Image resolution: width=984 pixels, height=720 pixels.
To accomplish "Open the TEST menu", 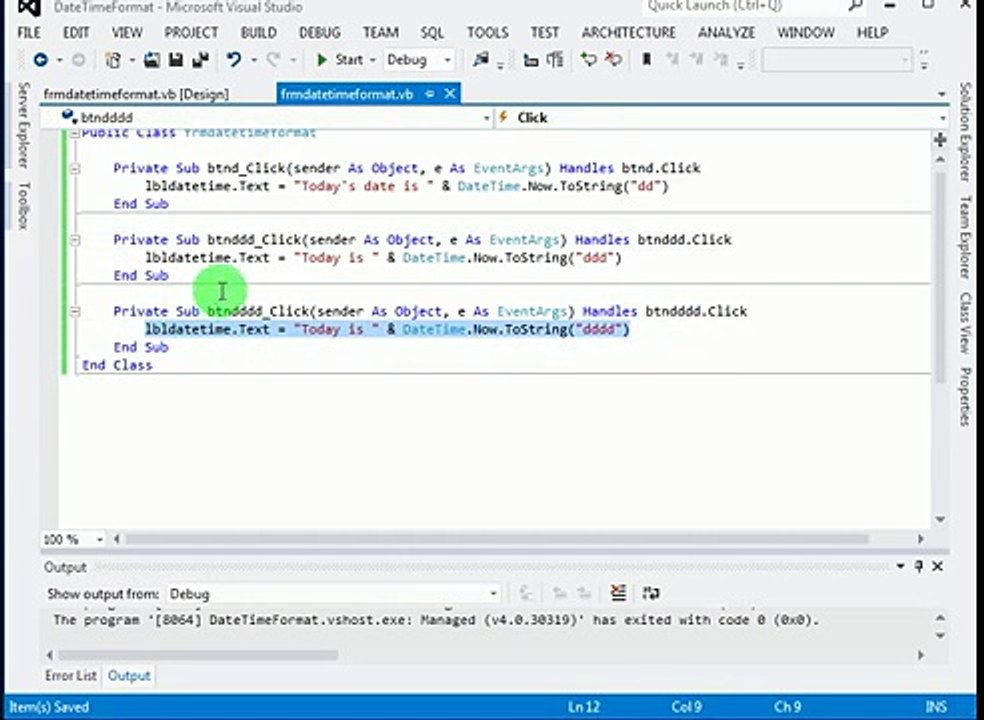I will click(x=545, y=32).
